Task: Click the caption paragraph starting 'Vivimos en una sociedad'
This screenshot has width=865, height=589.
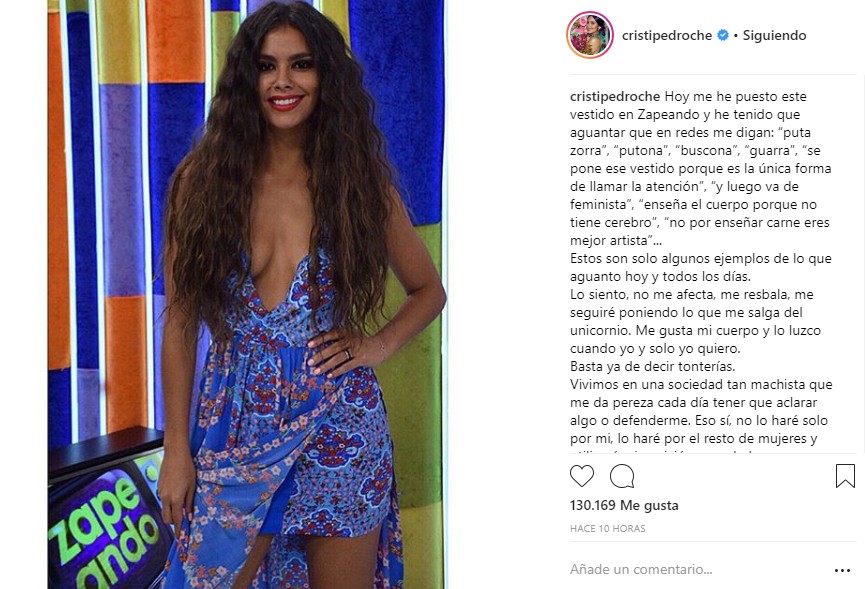Action: click(x=701, y=411)
